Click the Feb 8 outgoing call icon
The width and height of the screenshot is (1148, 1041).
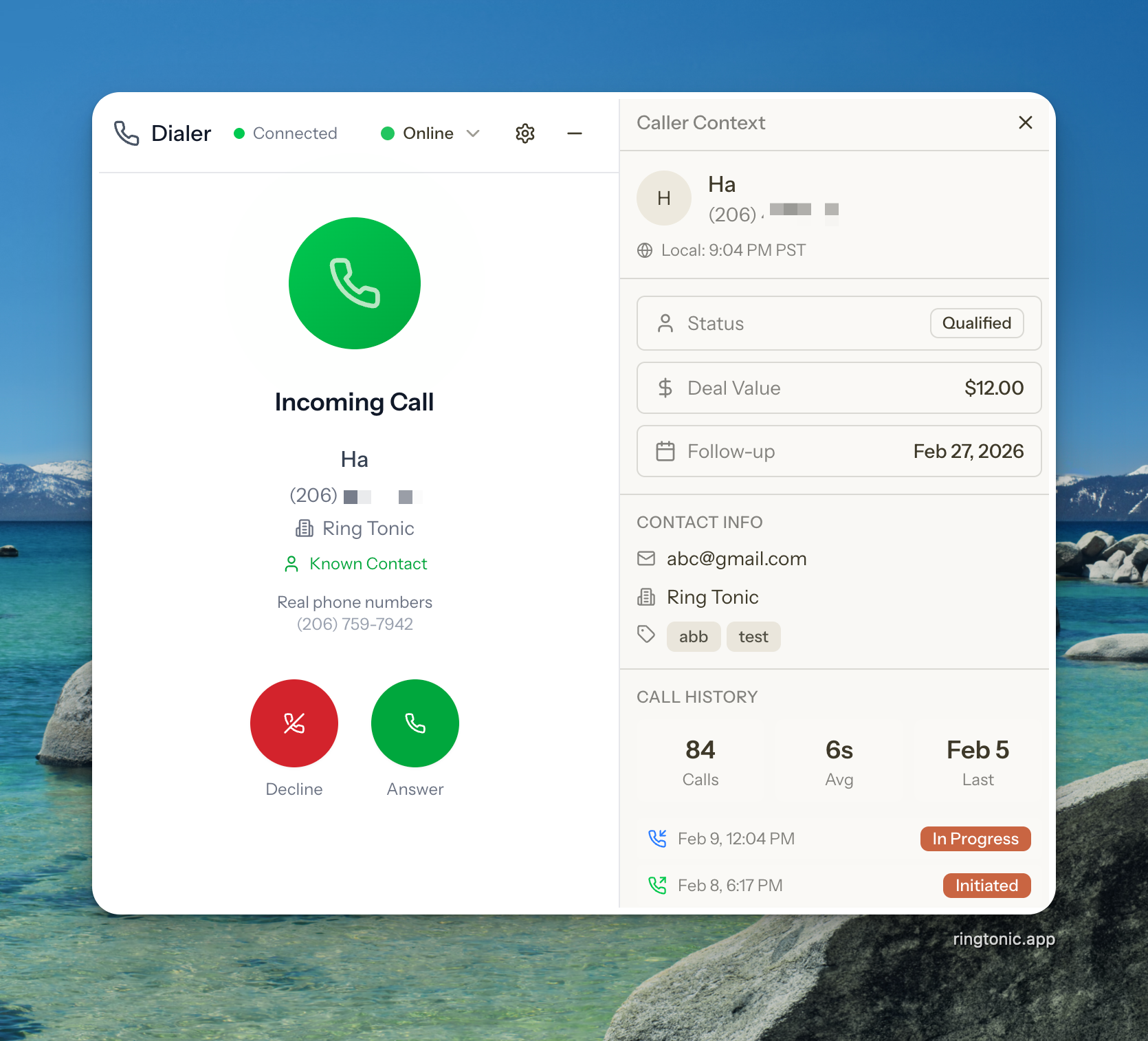pos(657,886)
